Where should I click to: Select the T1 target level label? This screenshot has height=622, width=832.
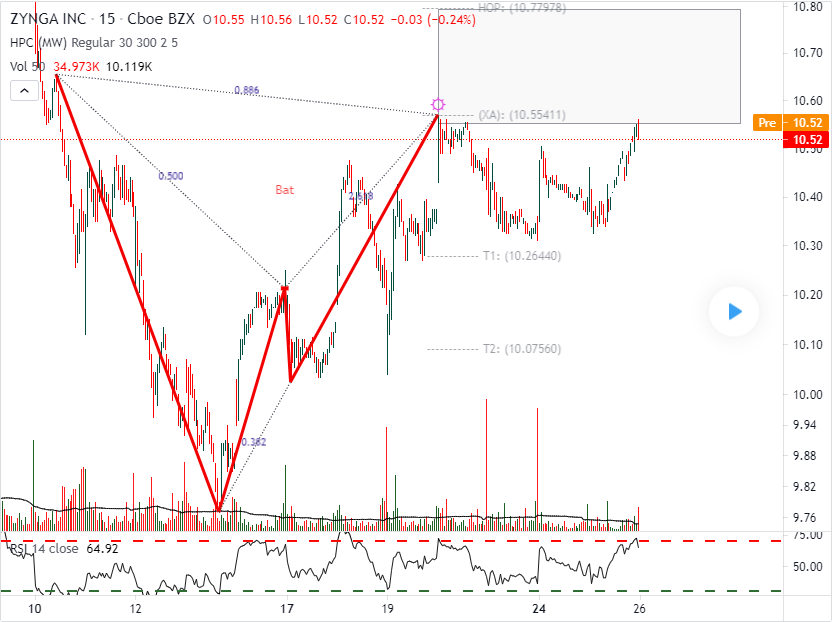(x=522, y=256)
